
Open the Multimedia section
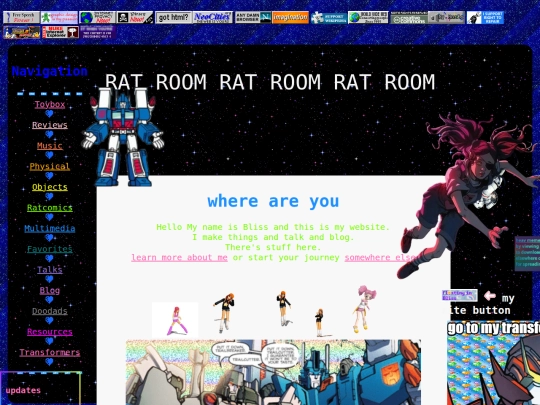pos(50,228)
